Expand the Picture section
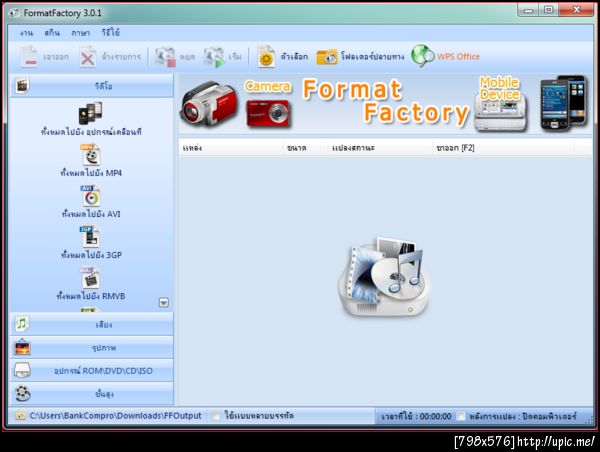 [92, 348]
